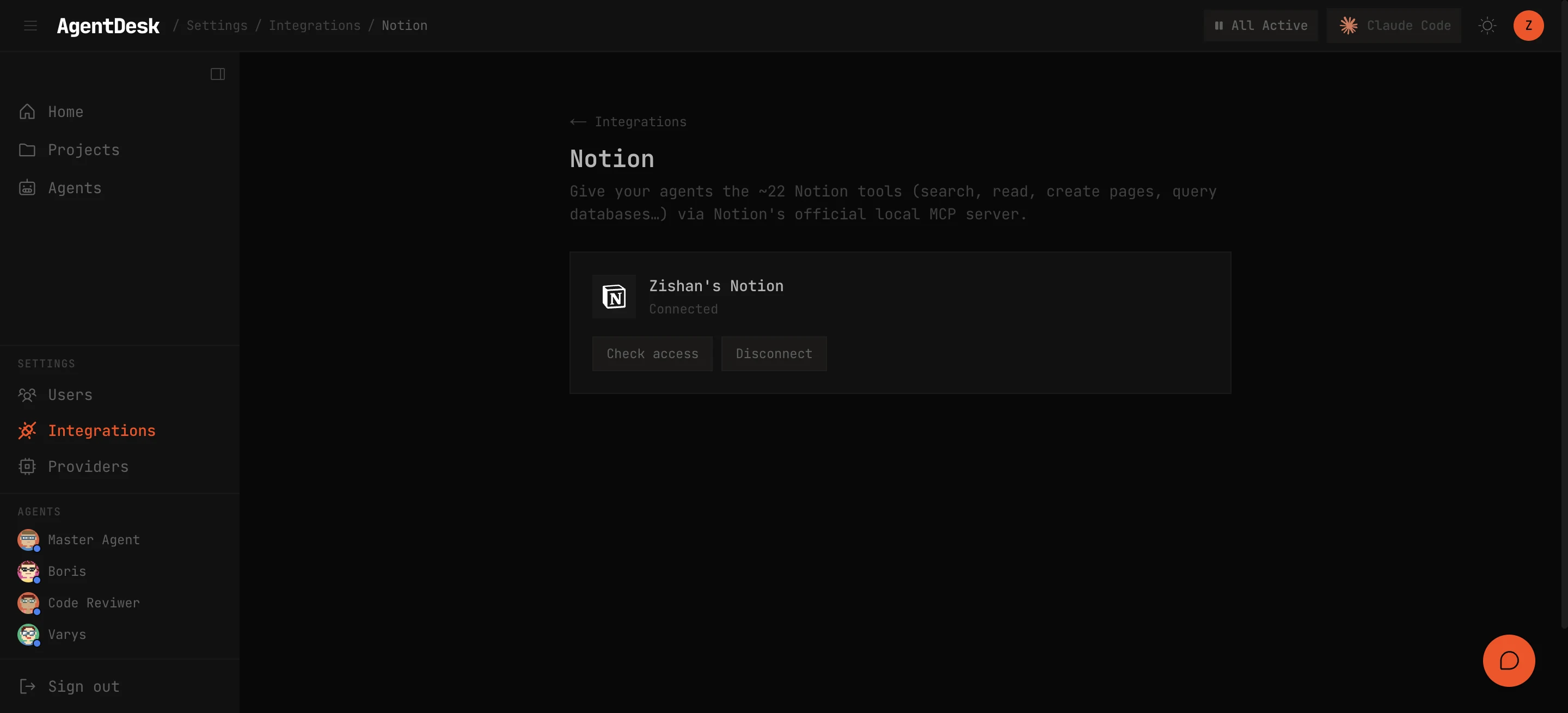Open the Claude Code selector
1568x713 pixels.
(1394, 26)
